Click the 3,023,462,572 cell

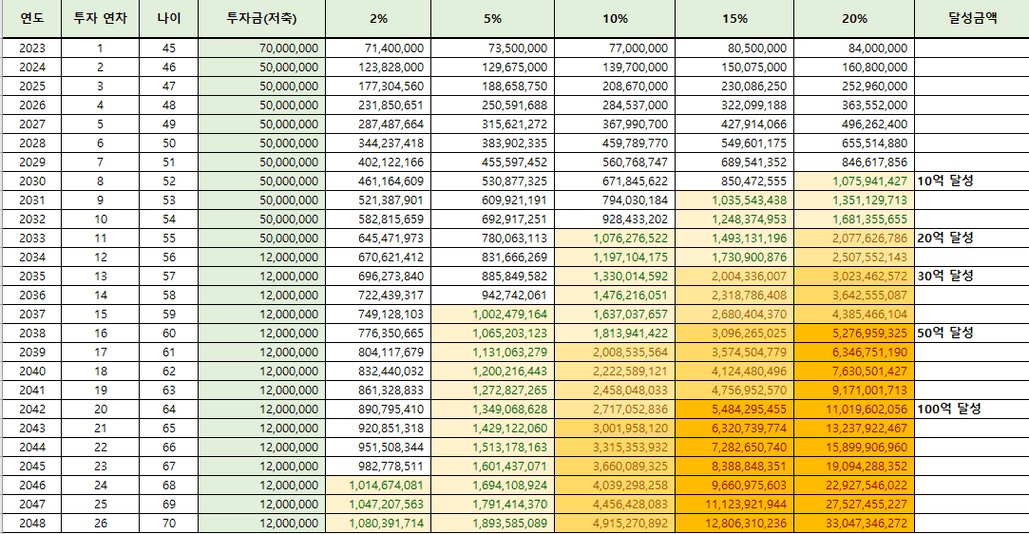coord(854,276)
